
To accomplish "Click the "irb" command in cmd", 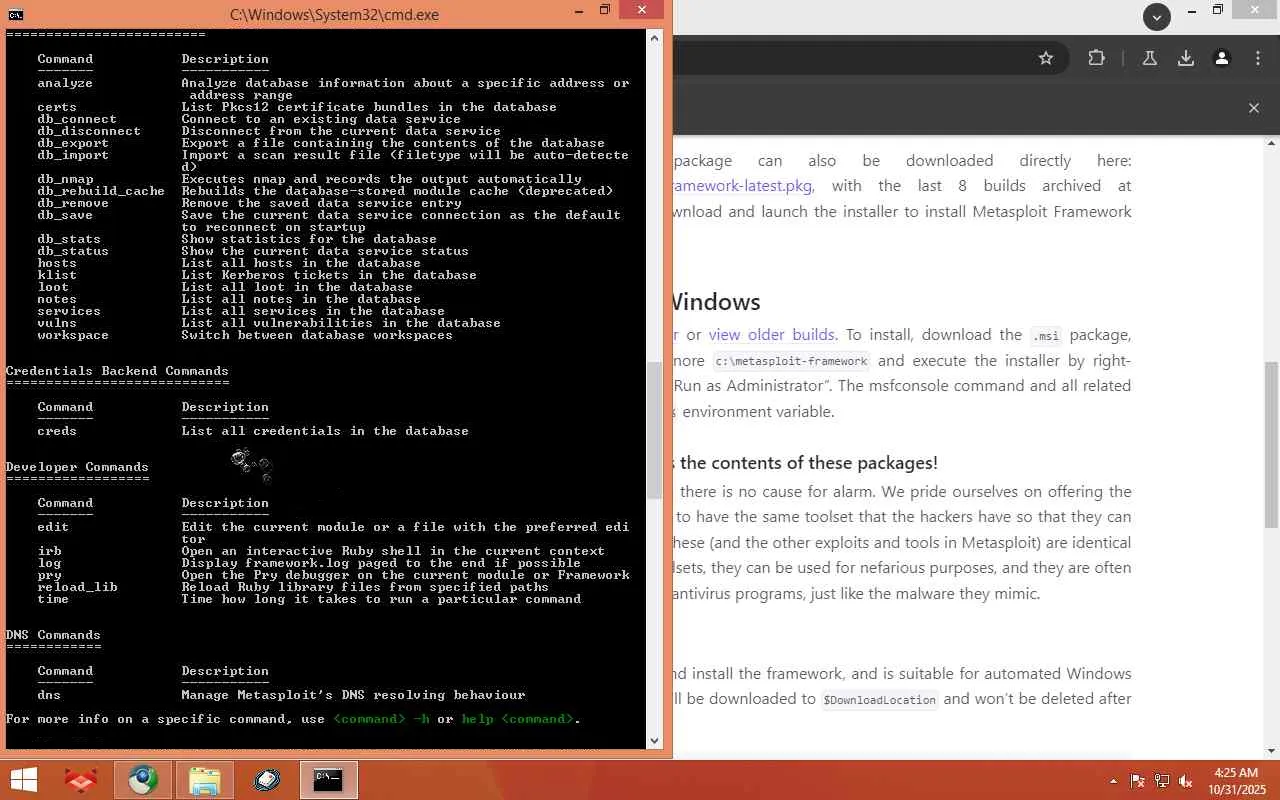I will [49, 551].
